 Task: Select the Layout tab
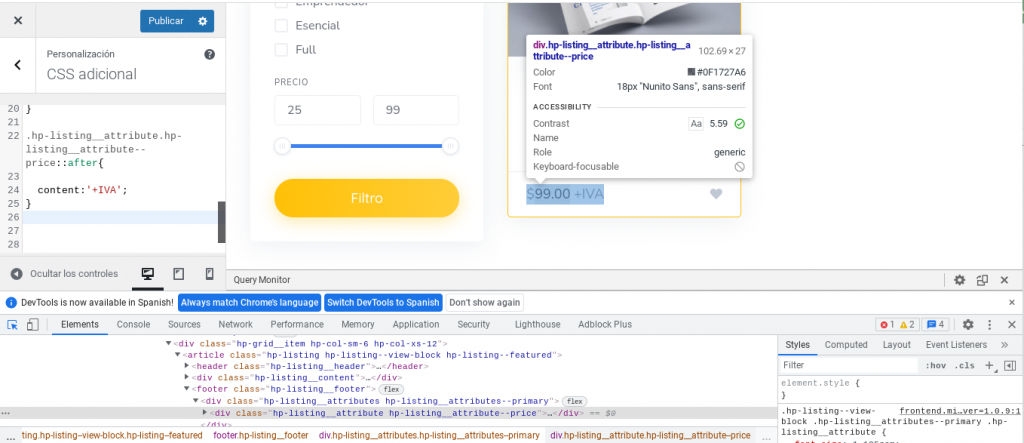(x=897, y=345)
